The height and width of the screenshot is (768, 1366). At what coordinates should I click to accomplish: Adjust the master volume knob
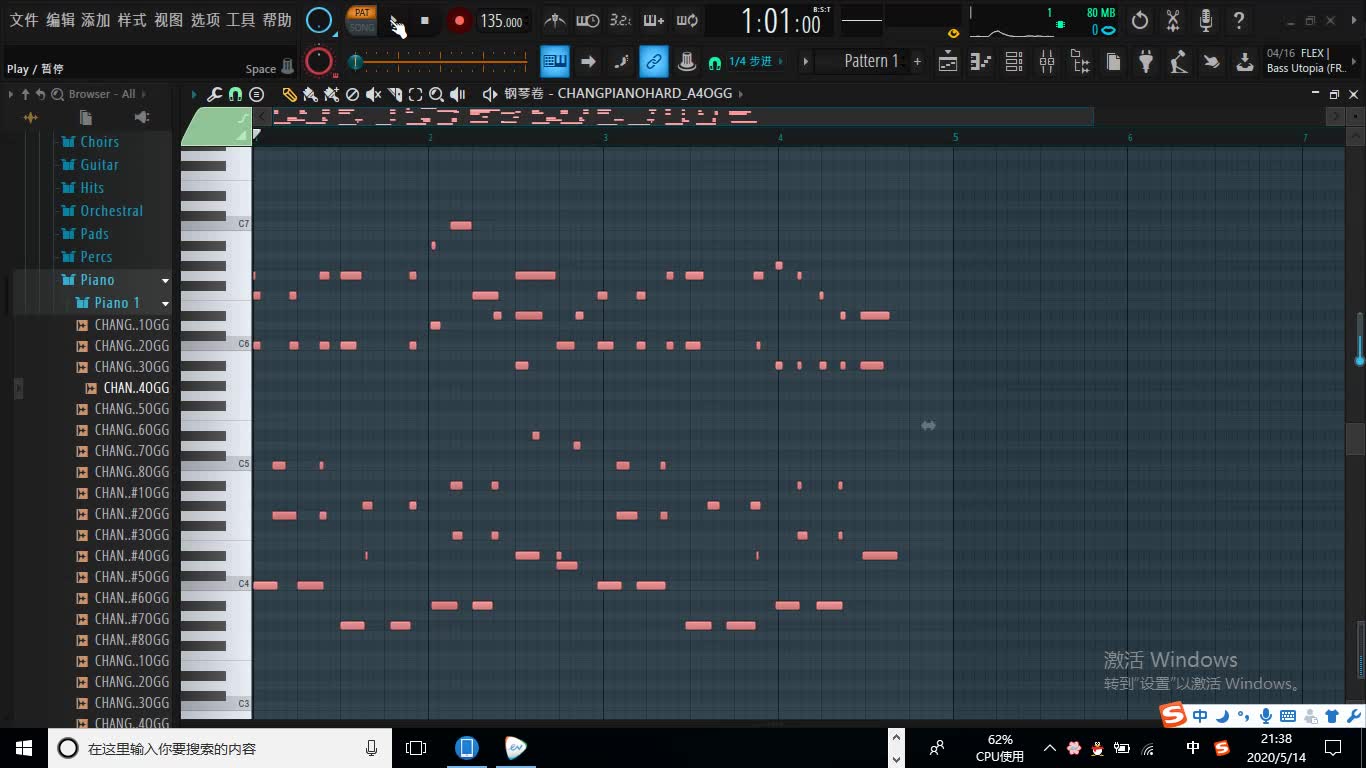318,21
